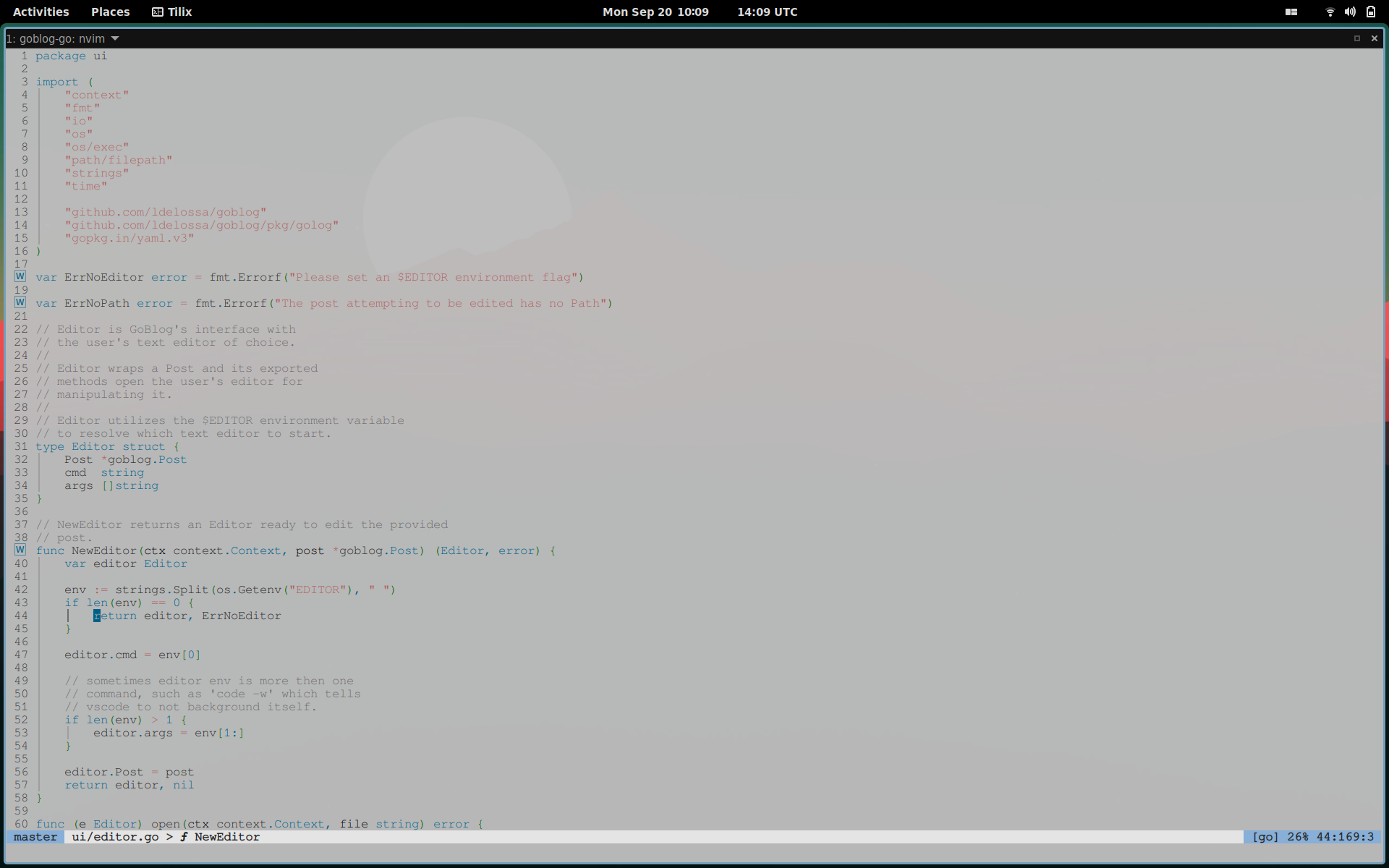
Task: Close the Tilix terminal pane
Action: (1375, 38)
